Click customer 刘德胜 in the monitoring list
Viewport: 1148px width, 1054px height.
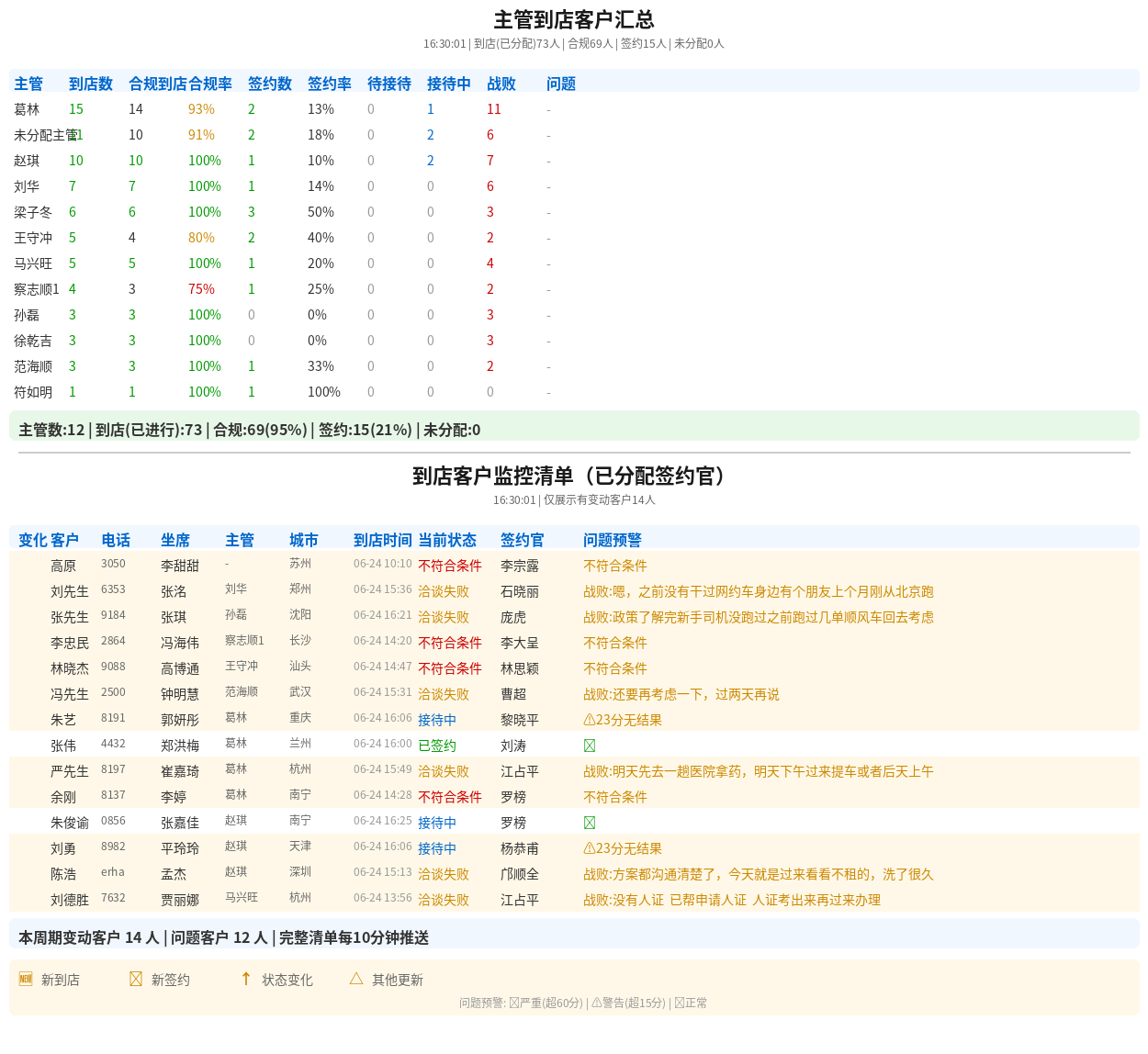tap(70, 900)
